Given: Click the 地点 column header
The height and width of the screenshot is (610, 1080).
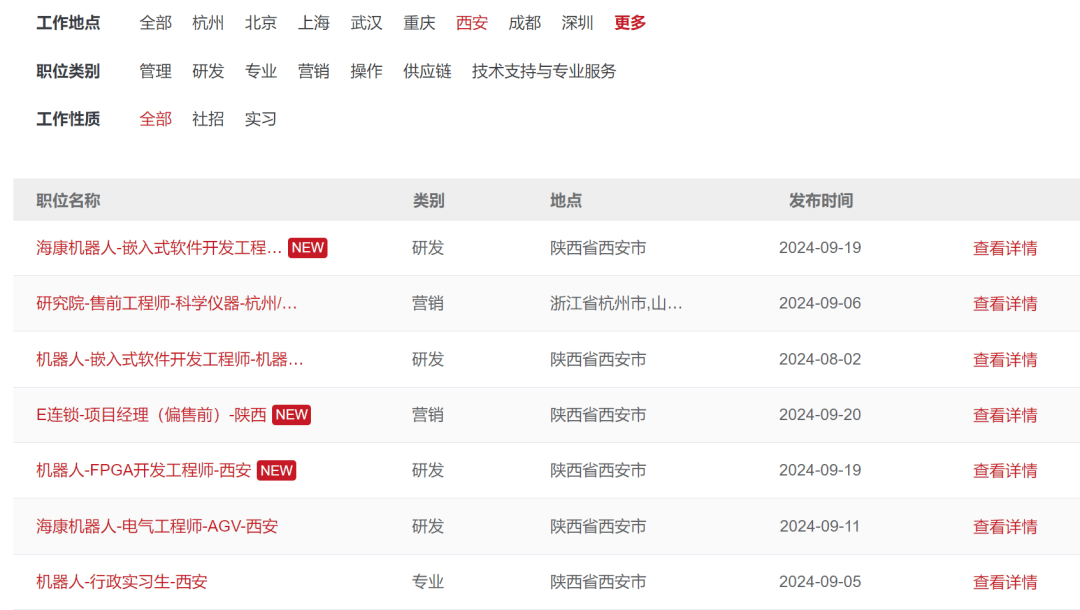Looking at the screenshot, I should pos(566,200).
